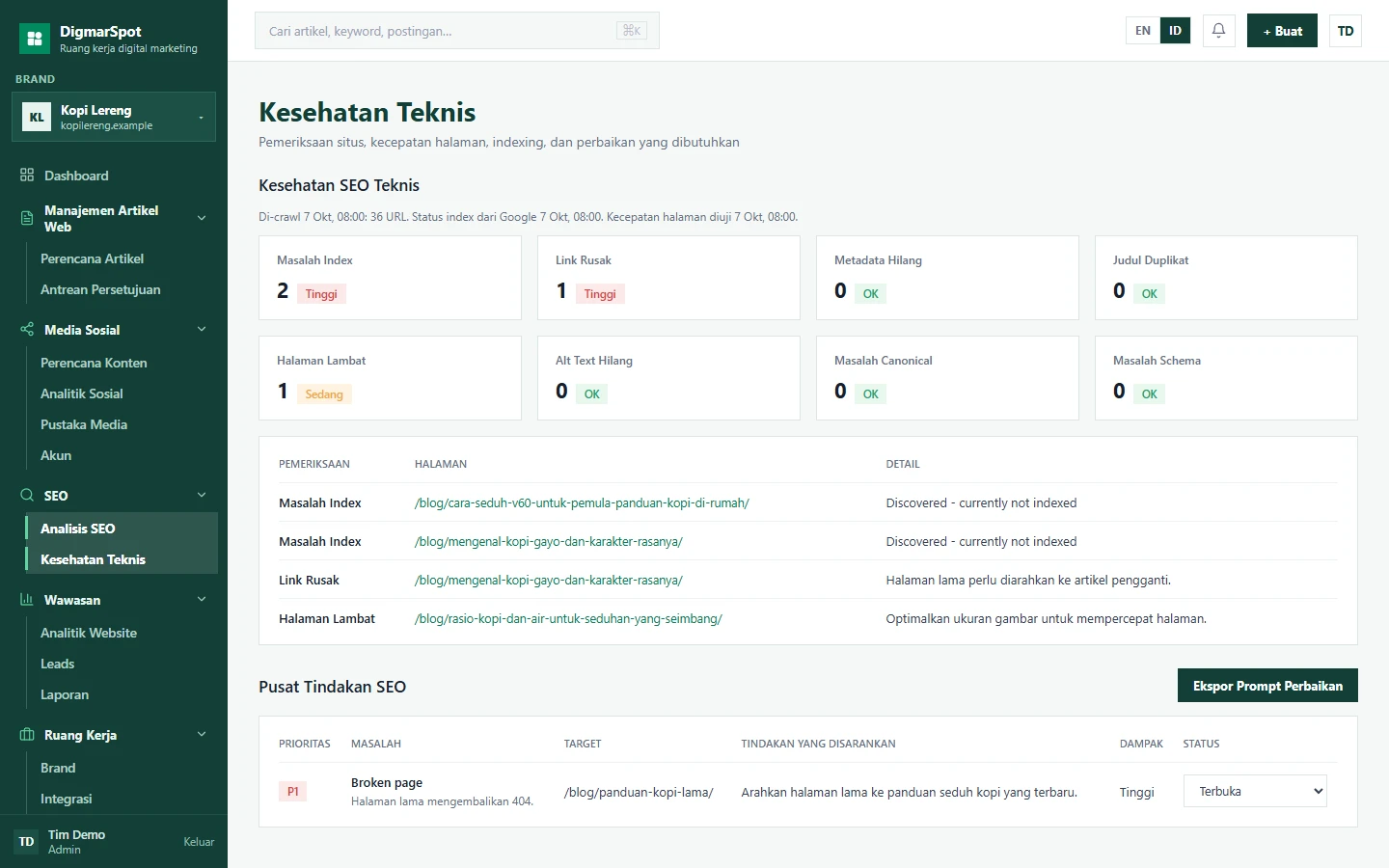Image resolution: width=1389 pixels, height=868 pixels.
Task: Collapse the Media Sosial section
Action: click(x=202, y=330)
